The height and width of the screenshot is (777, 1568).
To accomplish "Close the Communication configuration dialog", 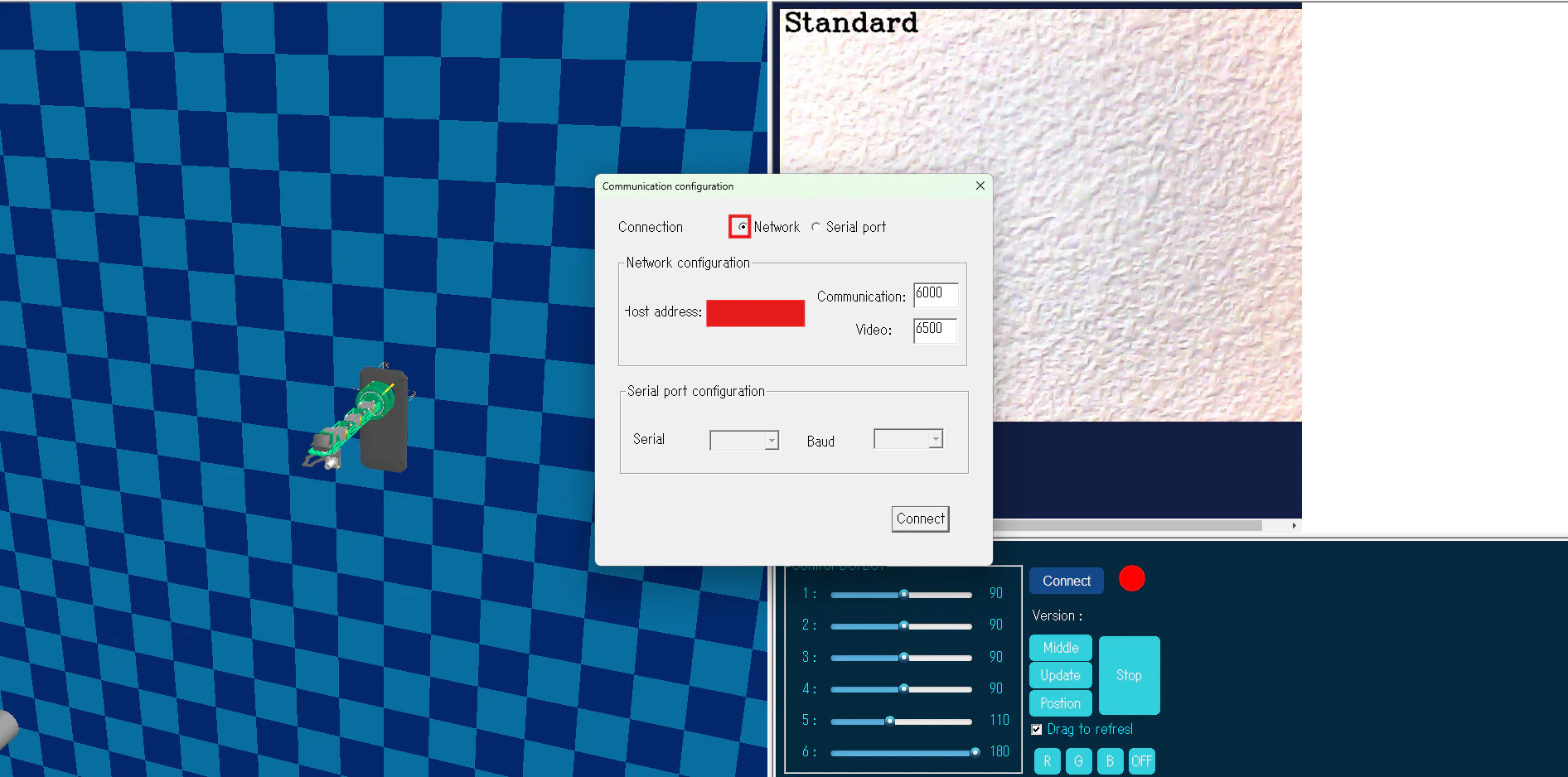I will [x=980, y=186].
